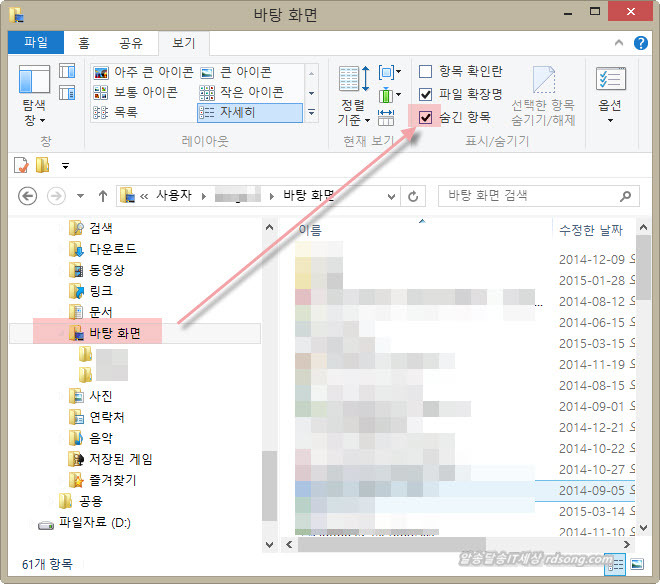Switch to the 공유 ribbon tab
660x584 pixels.
(130, 44)
